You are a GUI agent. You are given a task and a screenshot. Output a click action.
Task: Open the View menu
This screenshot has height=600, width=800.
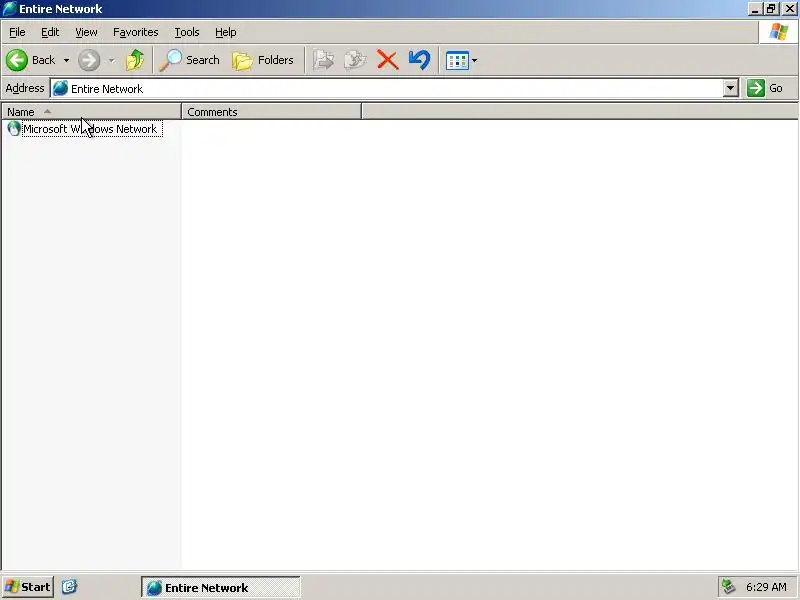(x=86, y=32)
